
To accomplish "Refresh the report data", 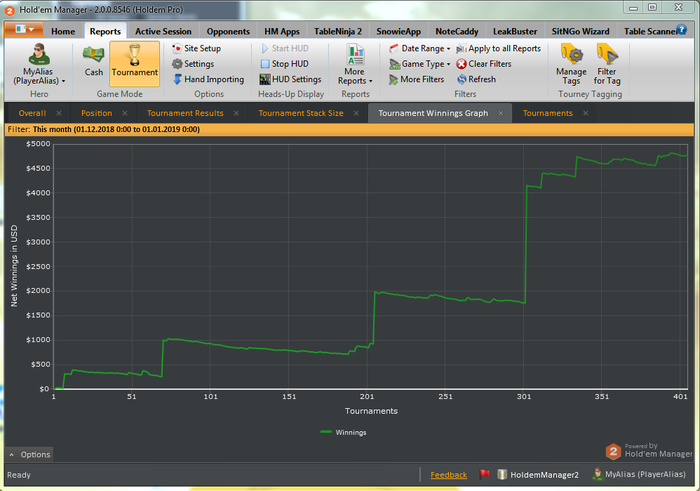I will 476,79.
